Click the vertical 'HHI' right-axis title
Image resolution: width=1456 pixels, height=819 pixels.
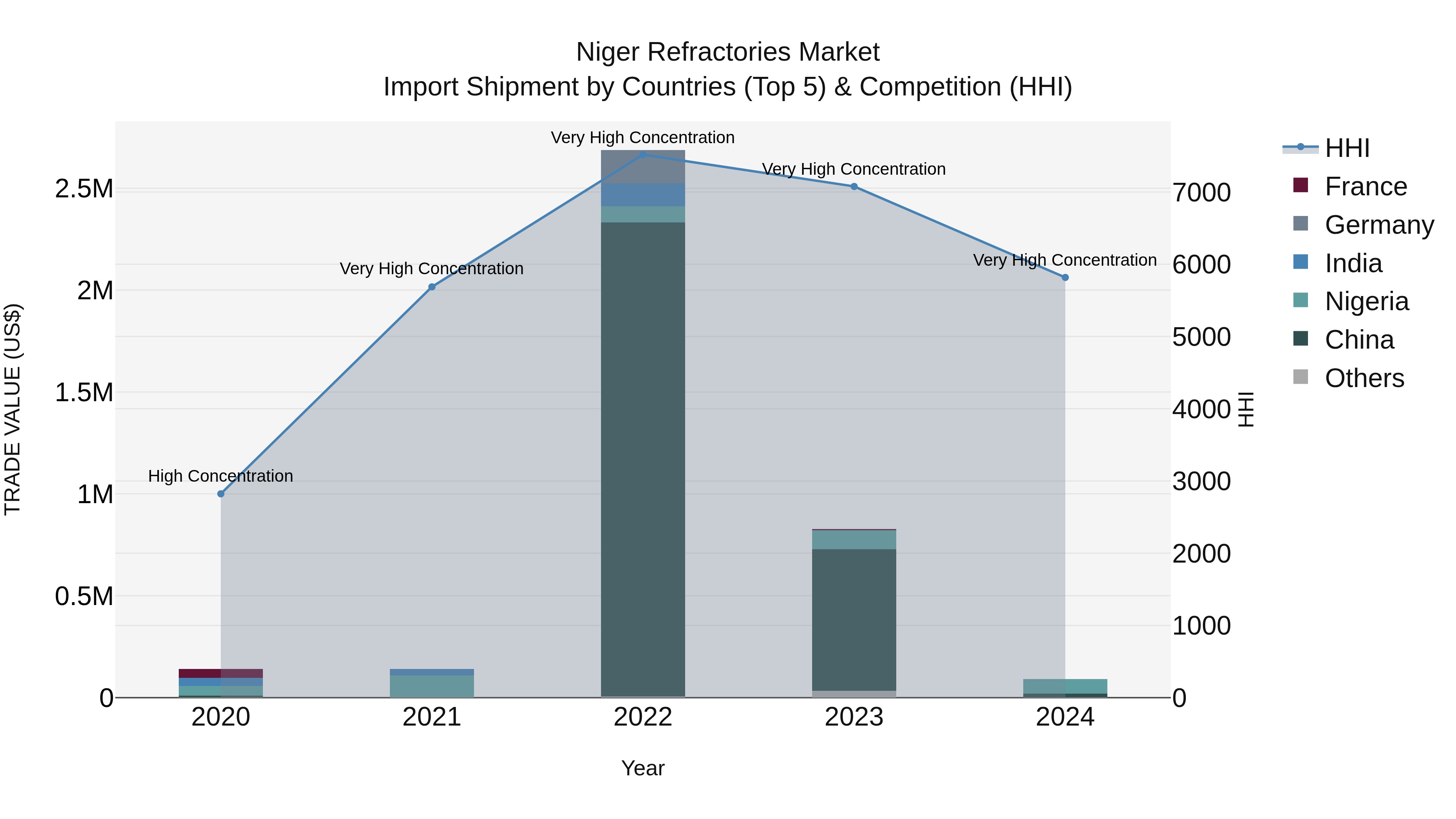pyautogui.click(x=1246, y=409)
